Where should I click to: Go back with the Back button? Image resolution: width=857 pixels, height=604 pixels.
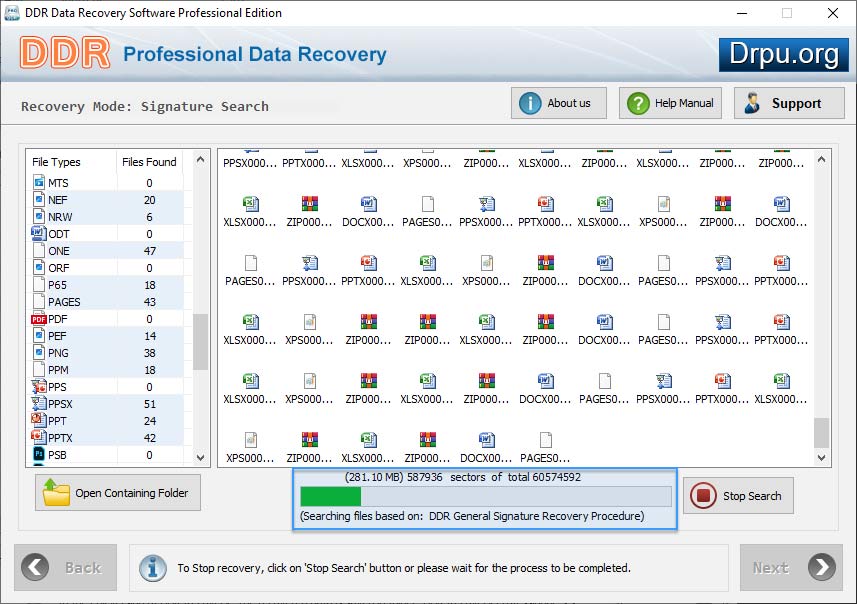coord(66,567)
